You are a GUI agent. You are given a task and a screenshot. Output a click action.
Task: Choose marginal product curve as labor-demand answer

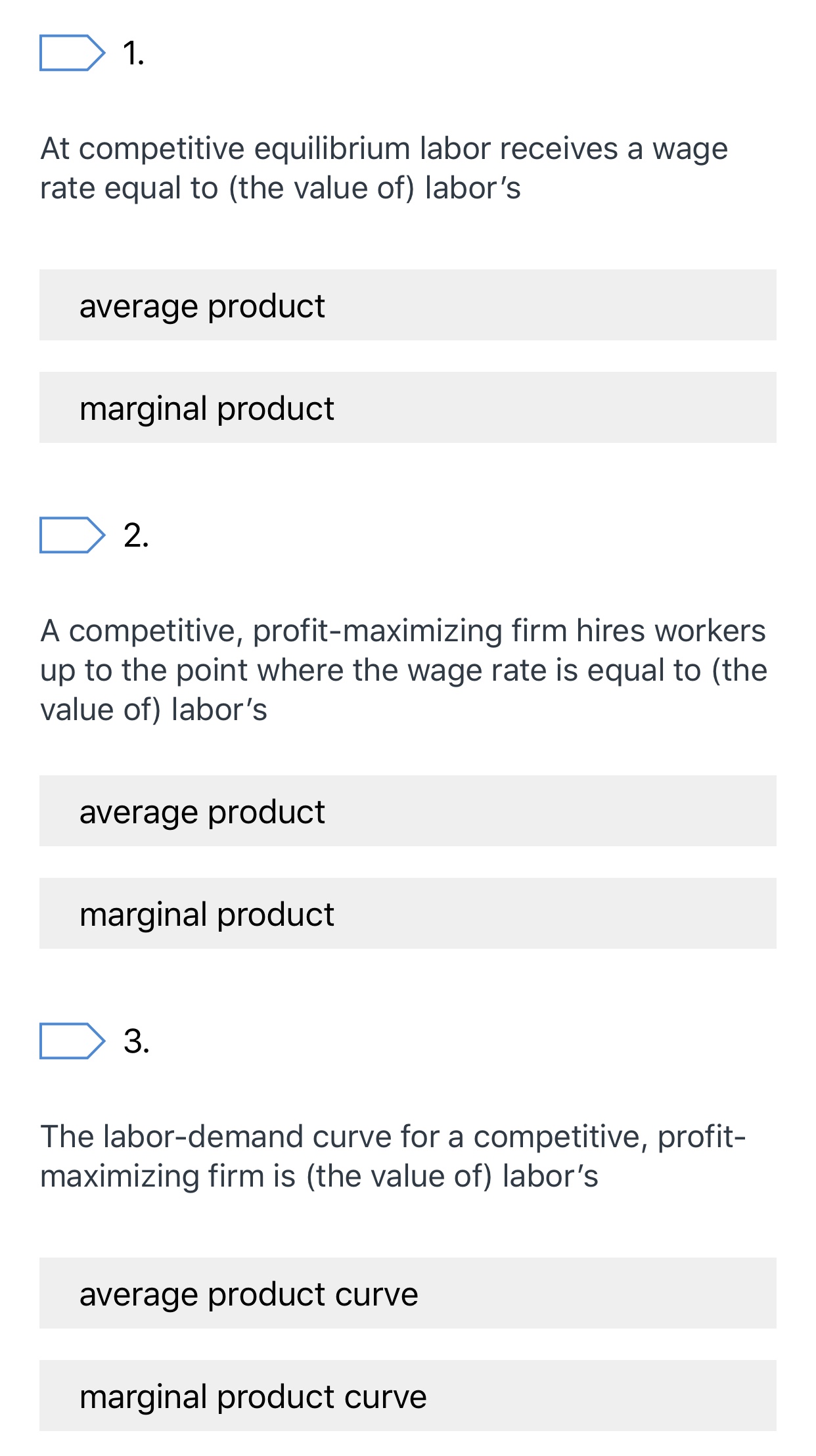point(407,1395)
